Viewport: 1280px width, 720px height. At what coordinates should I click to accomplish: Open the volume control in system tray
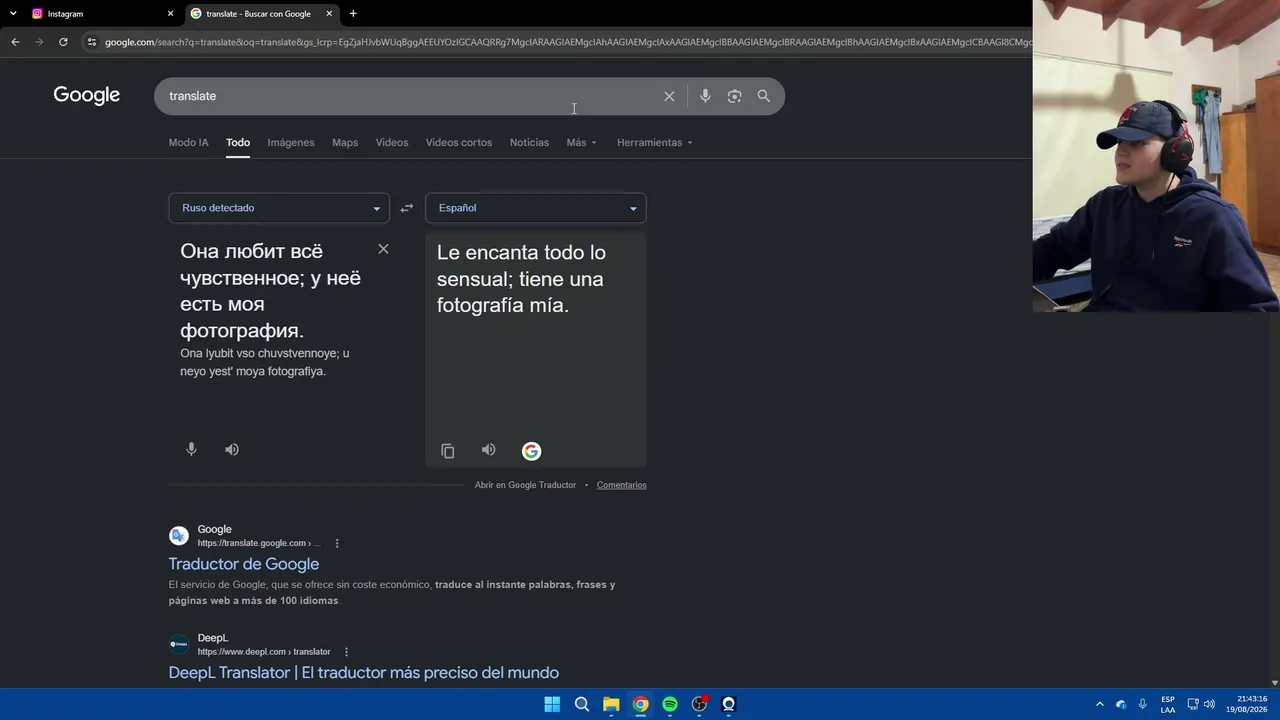click(1210, 704)
